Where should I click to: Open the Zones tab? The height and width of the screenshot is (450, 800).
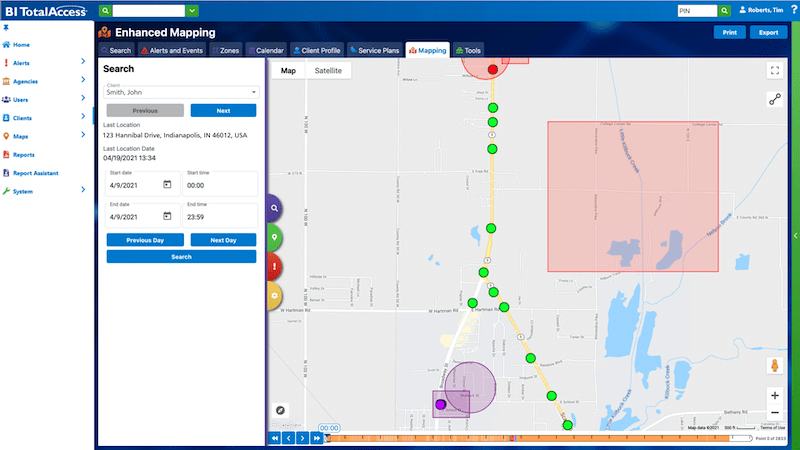tap(225, 49)
